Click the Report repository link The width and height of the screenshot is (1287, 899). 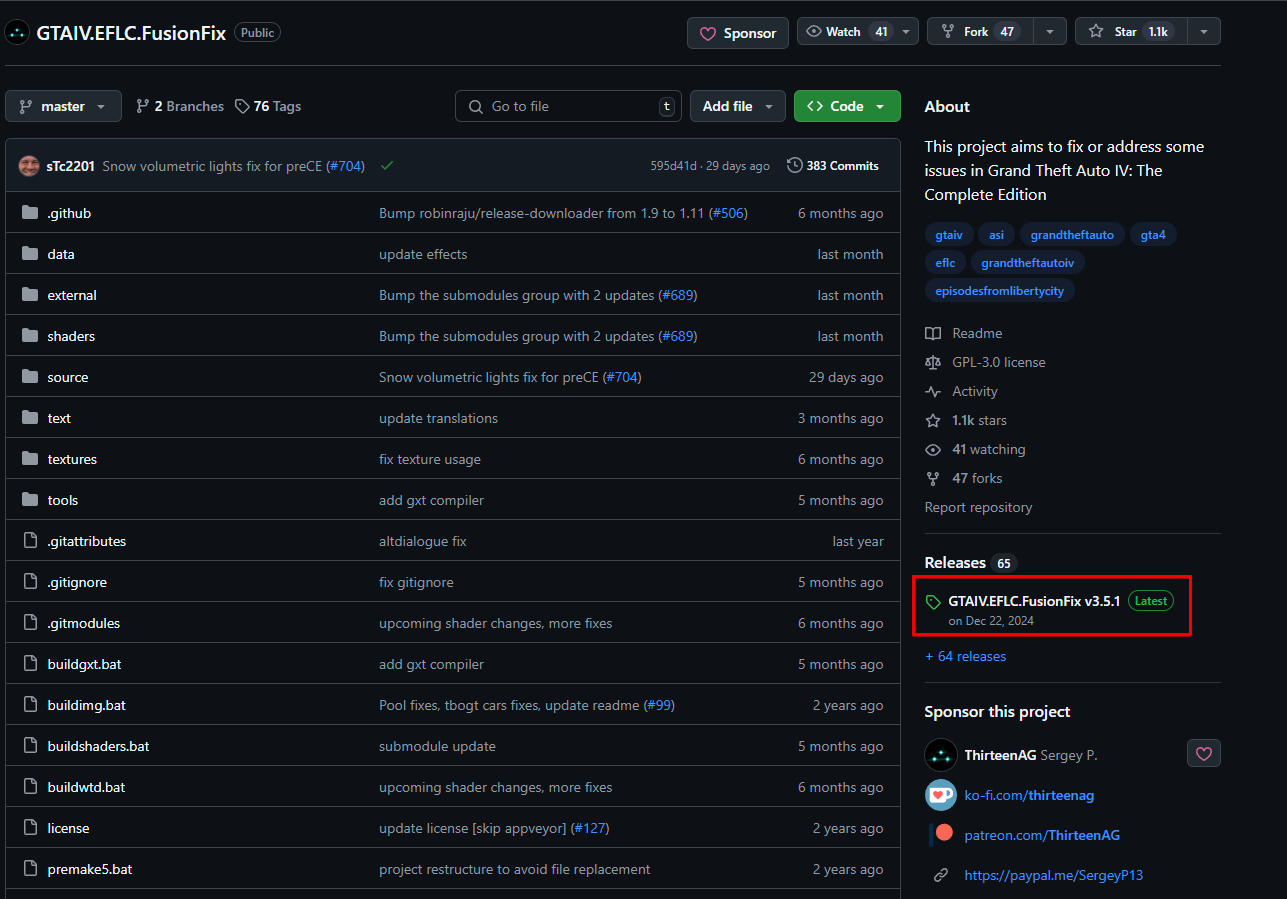[978, 507]
